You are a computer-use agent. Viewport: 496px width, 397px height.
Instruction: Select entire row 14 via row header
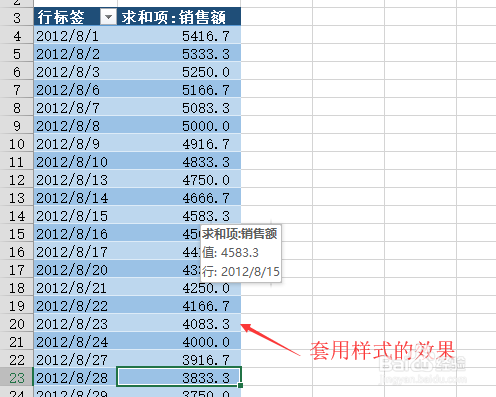tap(17, 216)
